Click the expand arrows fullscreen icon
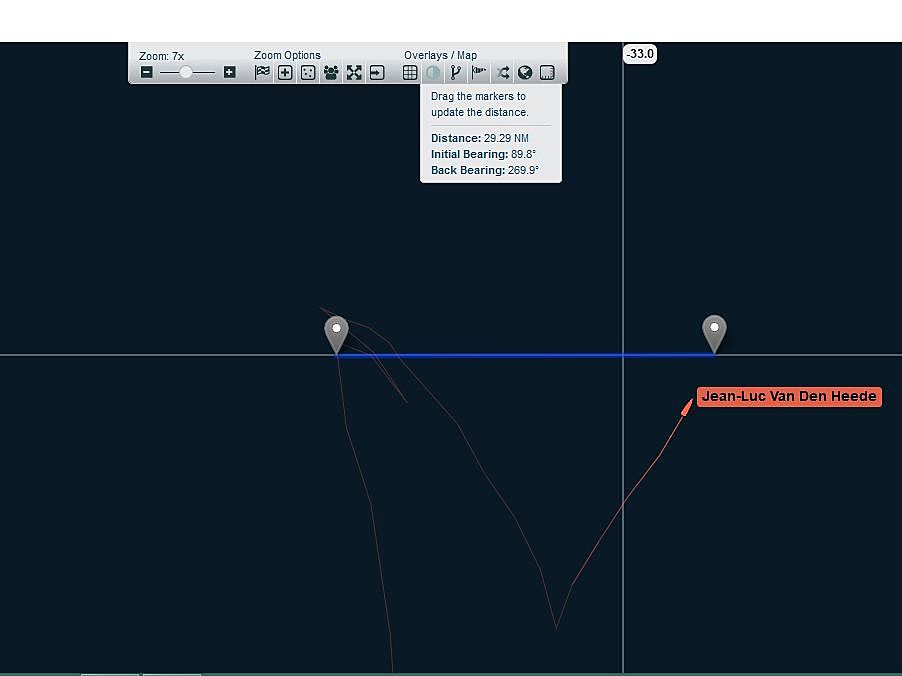902x676 pixels. (x=354, y=72)
